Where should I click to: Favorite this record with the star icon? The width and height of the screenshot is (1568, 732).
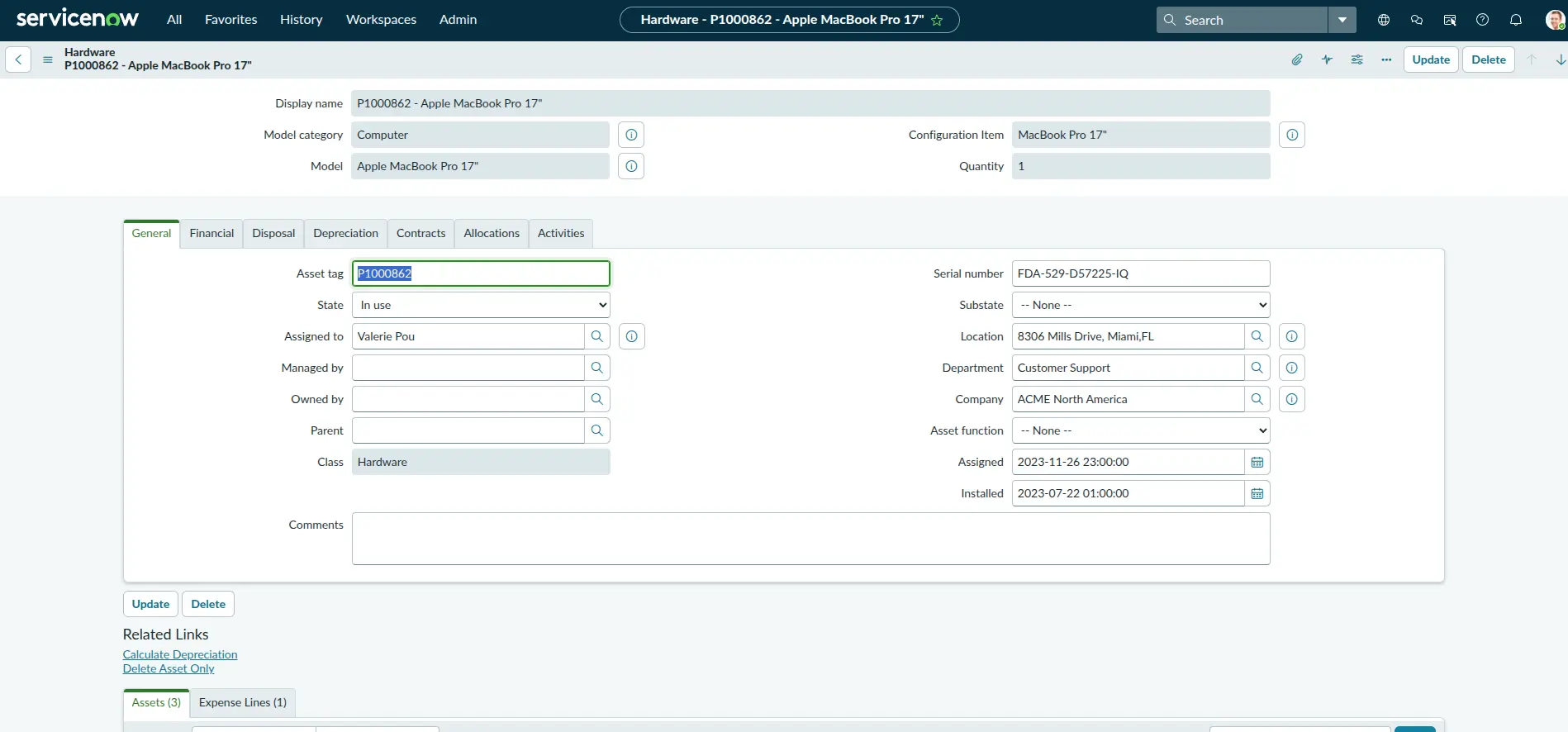click(x=937, y=20)
